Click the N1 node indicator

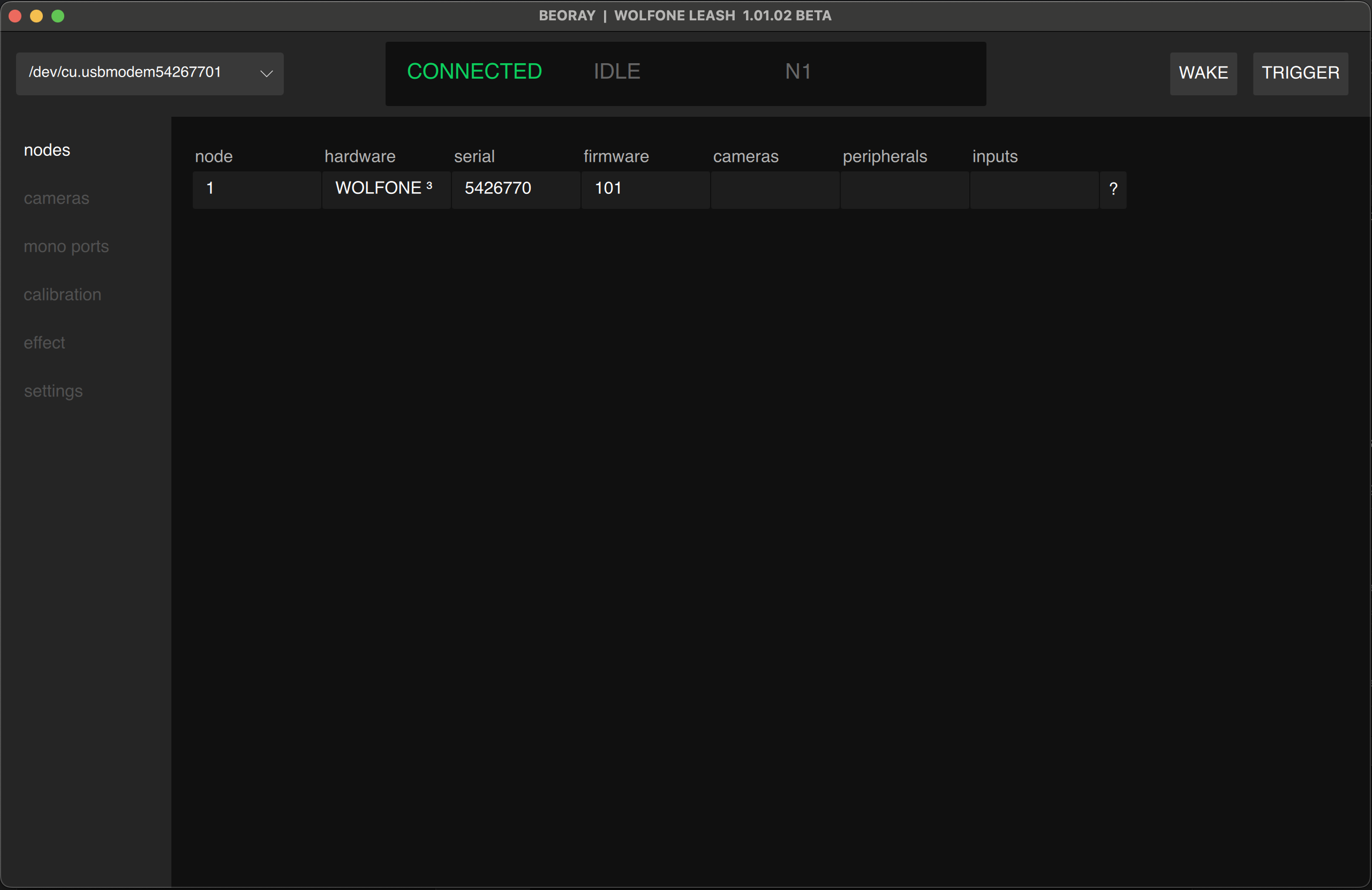(x=797, y=71)
